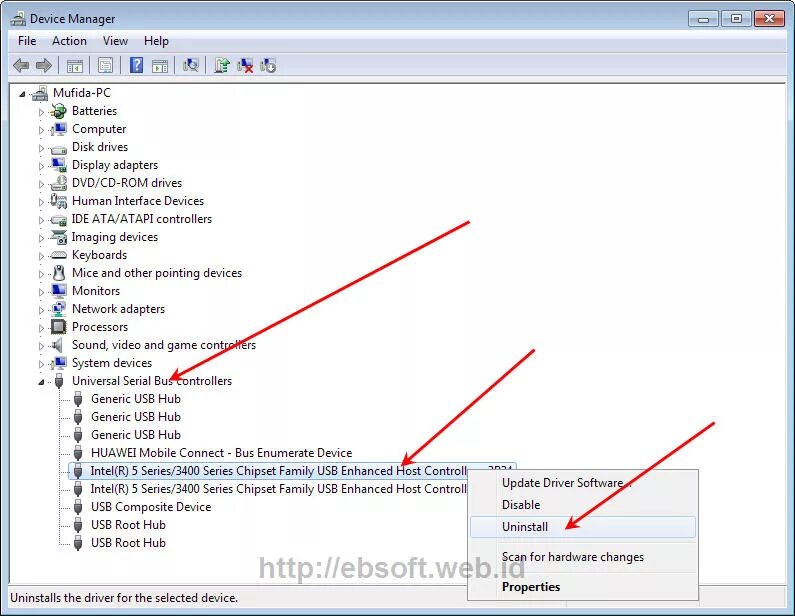Select the Monitors label
Viewport: 795px width, 616px height.
[96, 291]
